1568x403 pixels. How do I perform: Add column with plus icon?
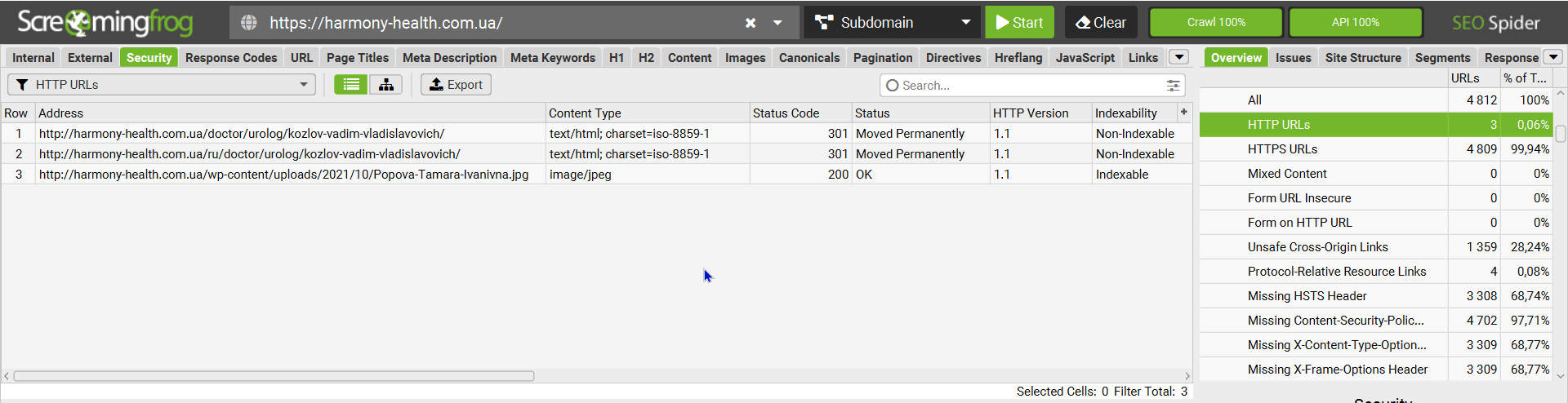point(1183,112)
